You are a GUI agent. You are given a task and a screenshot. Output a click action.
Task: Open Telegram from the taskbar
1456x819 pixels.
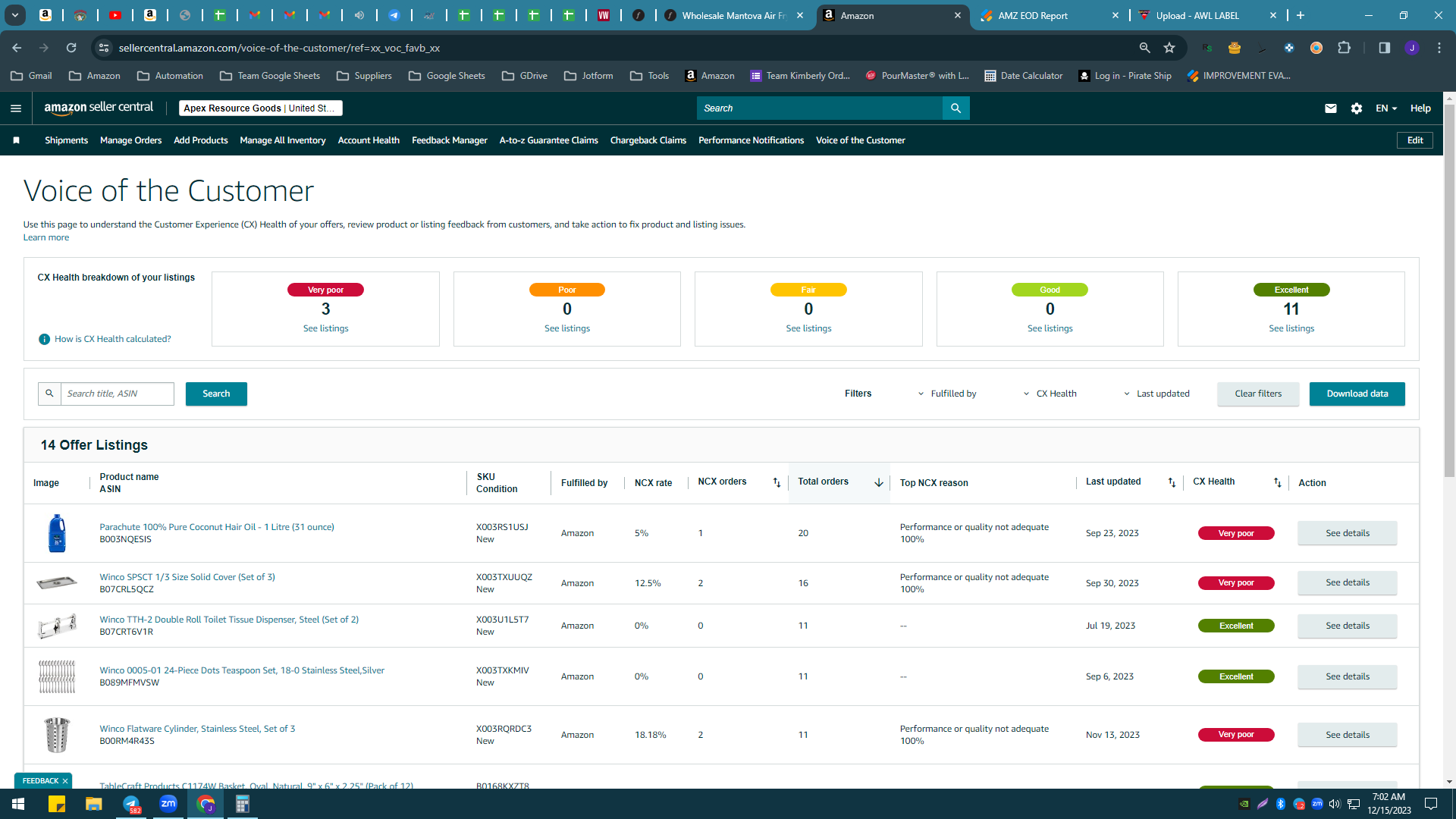pyautogui.click(x=131, y=804)
